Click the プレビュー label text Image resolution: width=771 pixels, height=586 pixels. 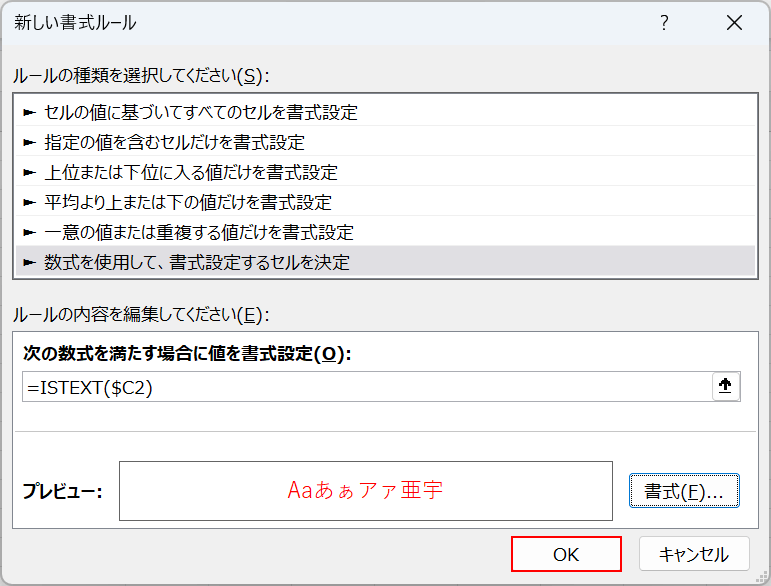point(62,492)
